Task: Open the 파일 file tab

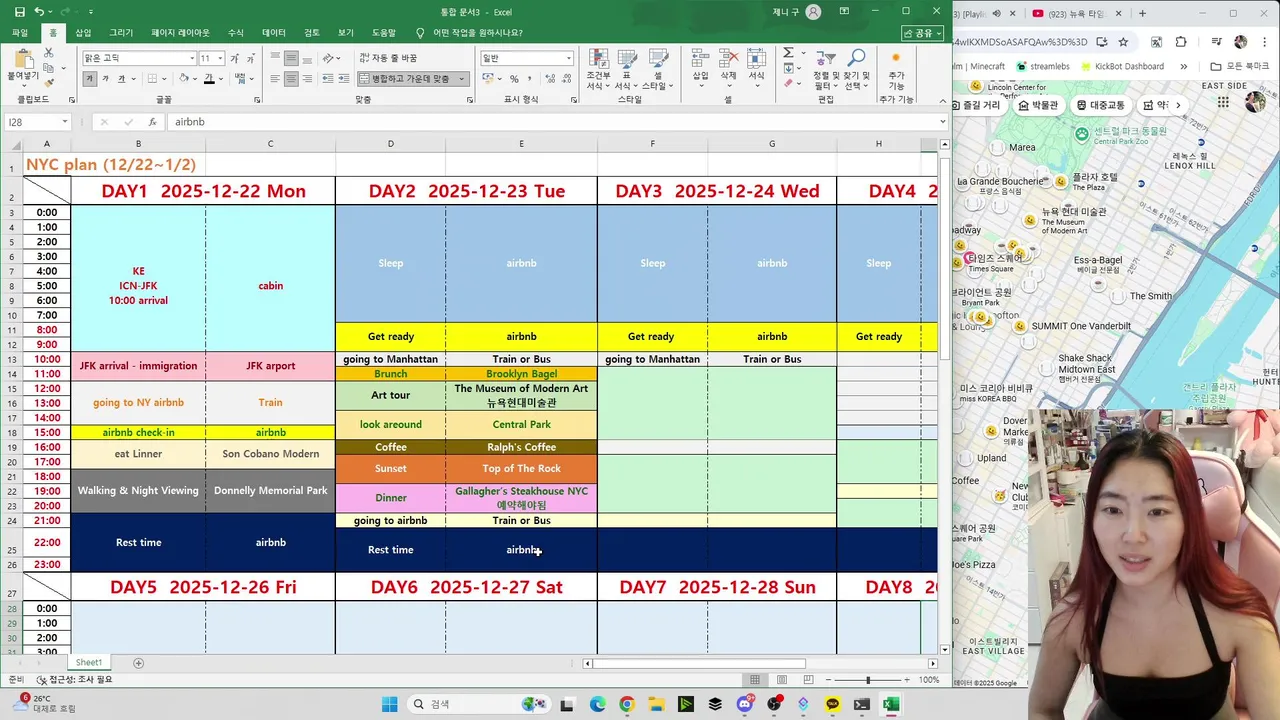Action: (x=20, y=33)
